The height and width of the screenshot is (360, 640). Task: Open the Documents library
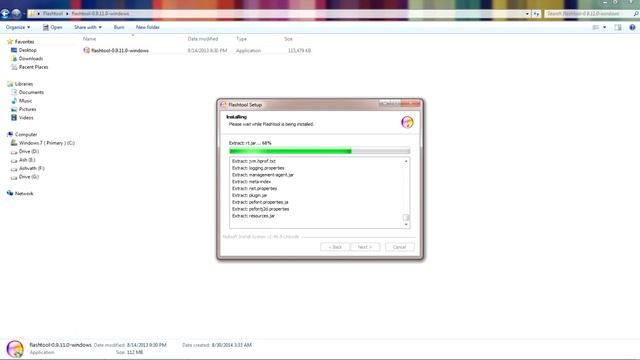pyautogui.click(x=31, y=92)
